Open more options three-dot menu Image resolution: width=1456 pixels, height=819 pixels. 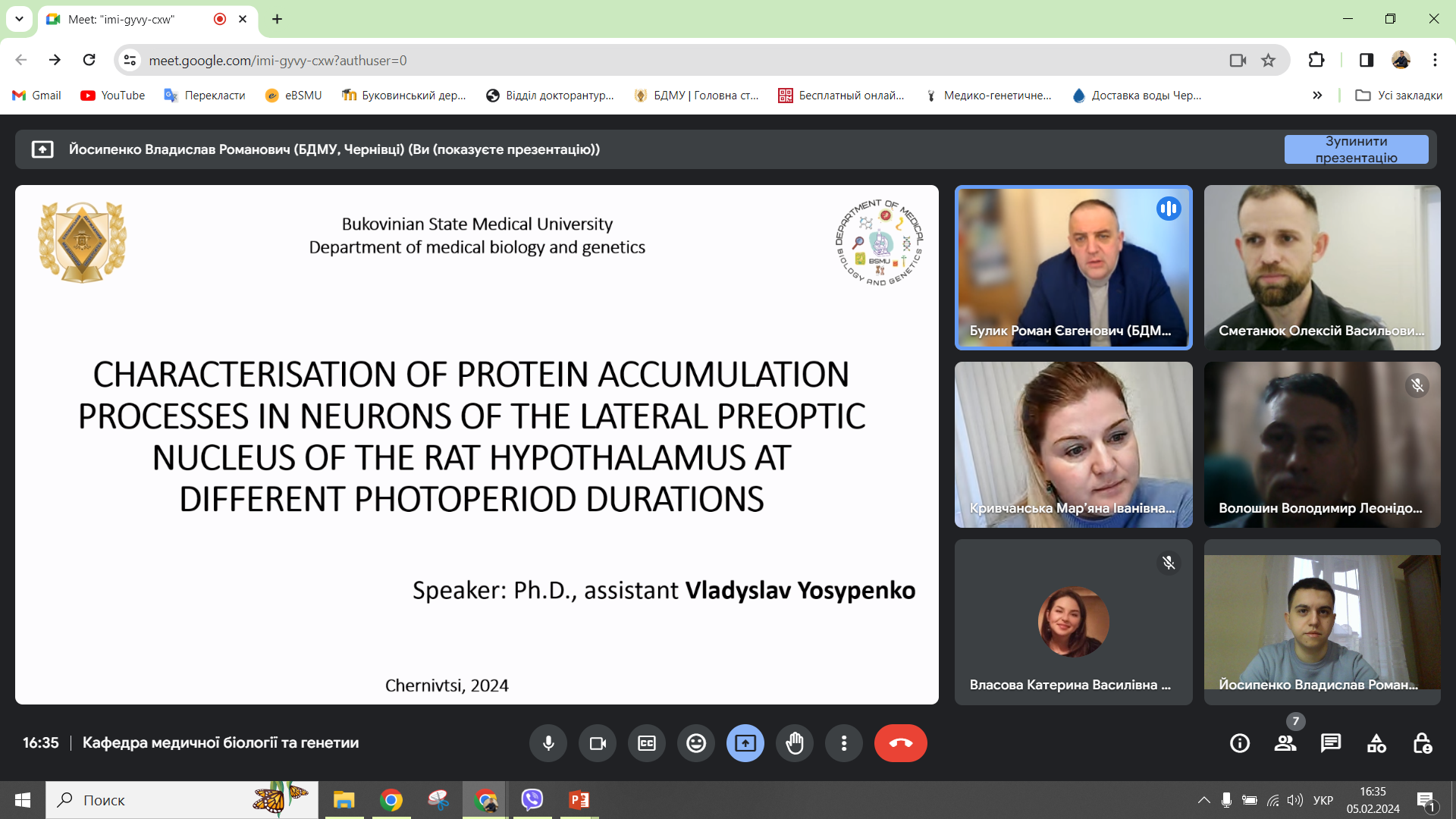coord(844,743)
